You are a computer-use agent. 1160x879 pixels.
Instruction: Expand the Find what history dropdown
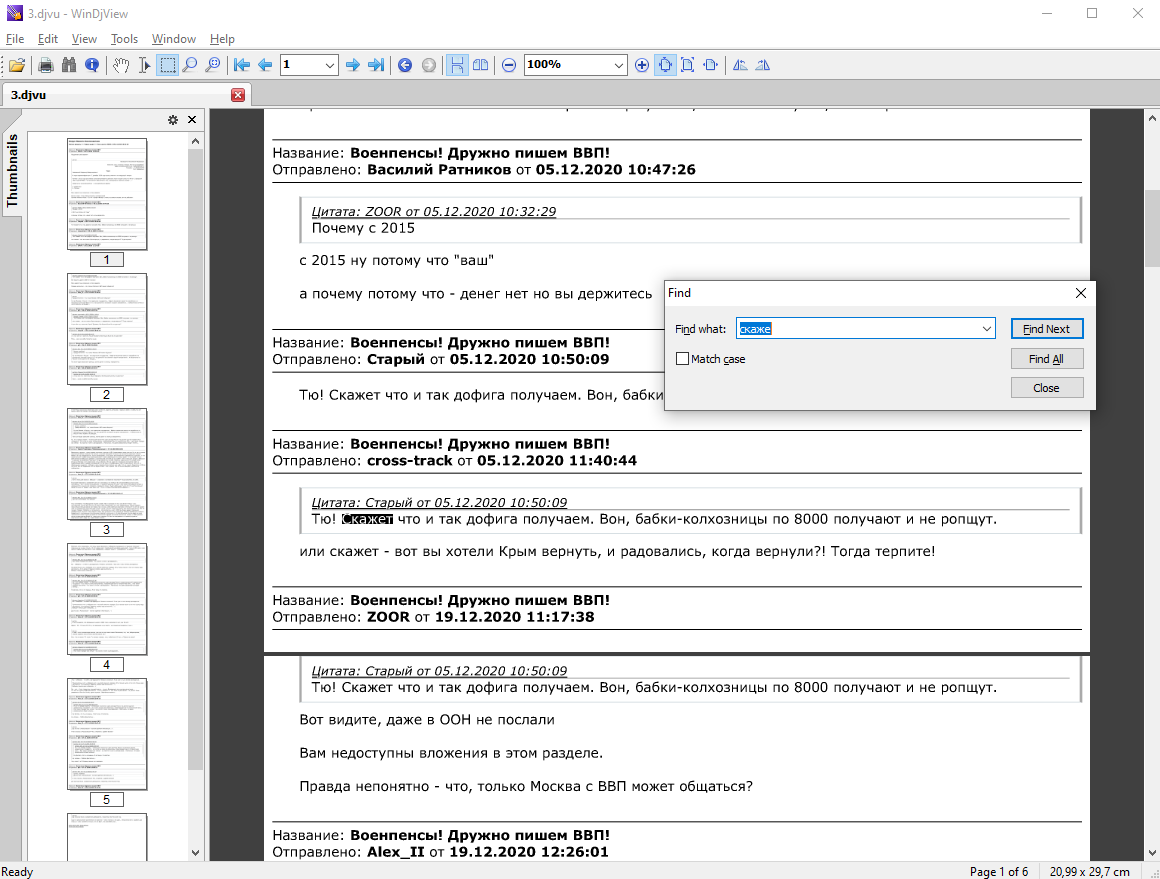coord(987,329)
